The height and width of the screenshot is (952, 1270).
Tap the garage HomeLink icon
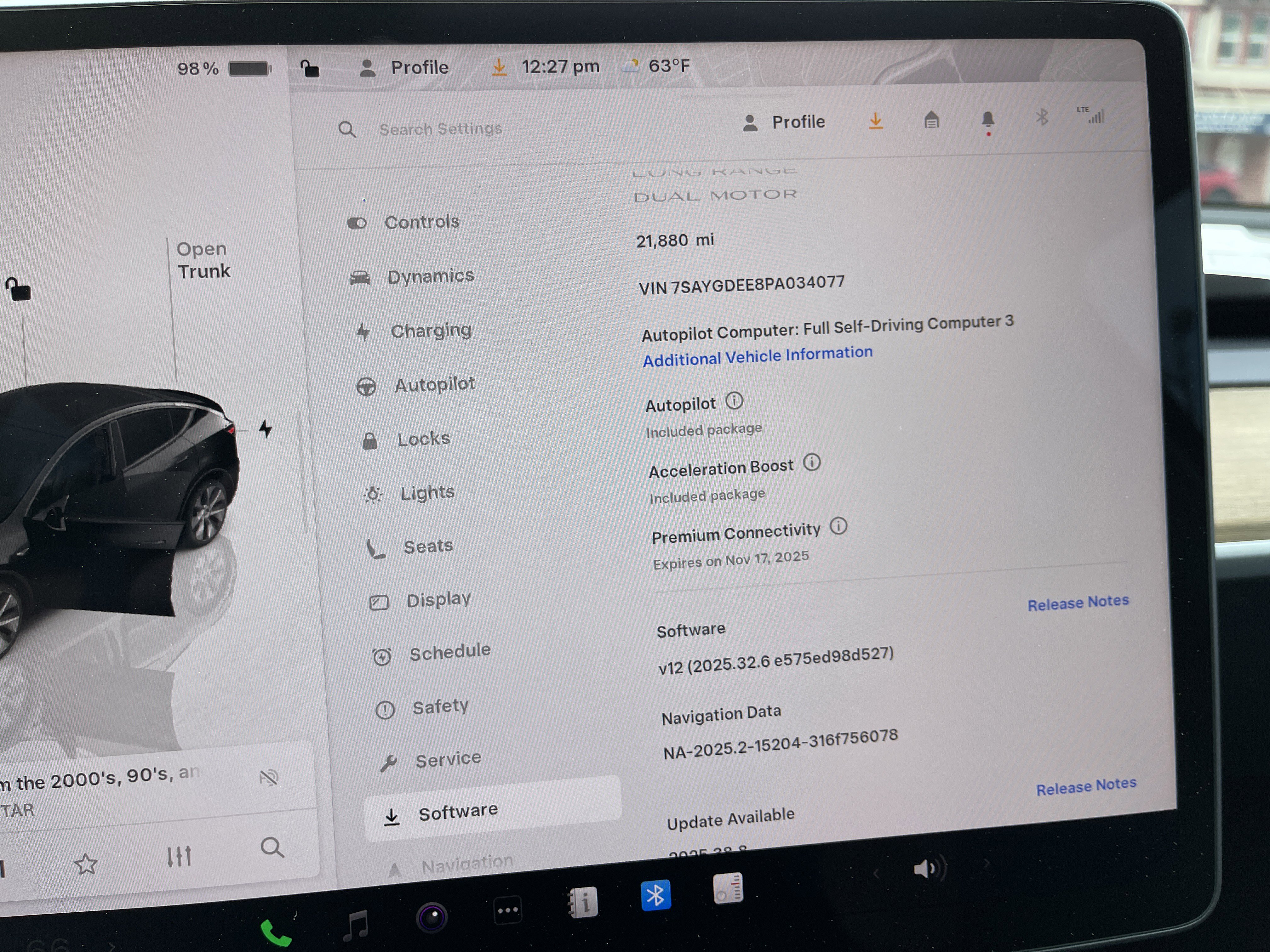(931, 120)
